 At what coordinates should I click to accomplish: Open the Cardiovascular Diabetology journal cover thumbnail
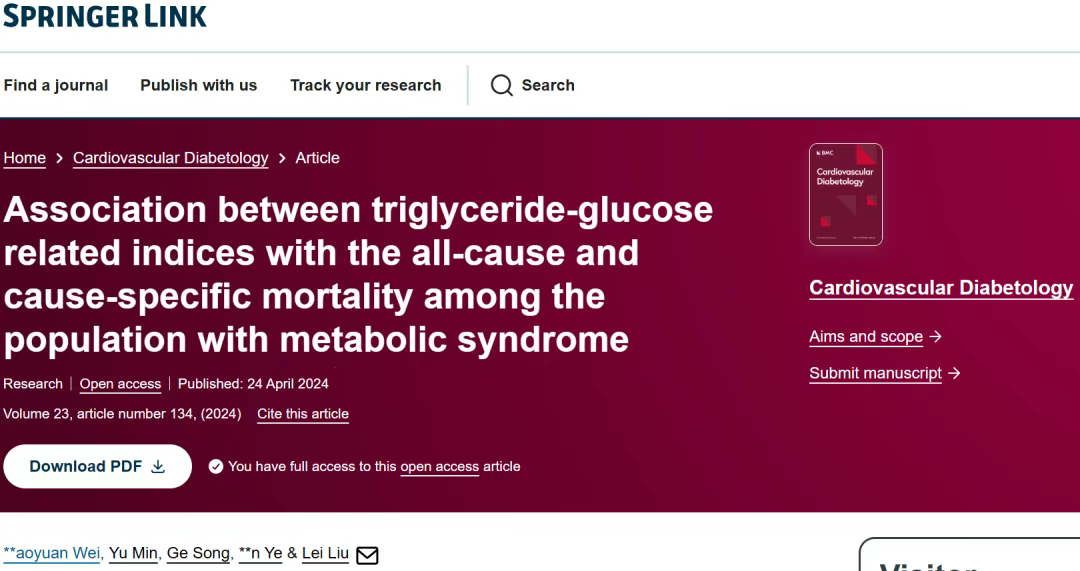tap(846, 194)
